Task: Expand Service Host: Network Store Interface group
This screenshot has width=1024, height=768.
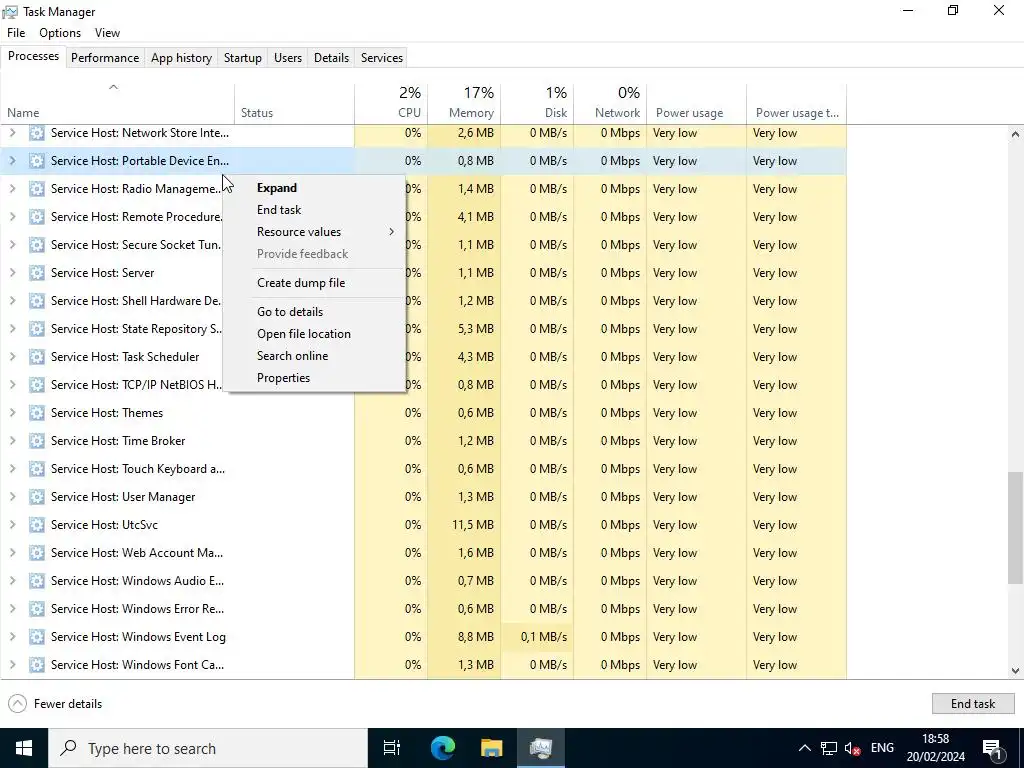Action: pos(12,133)
